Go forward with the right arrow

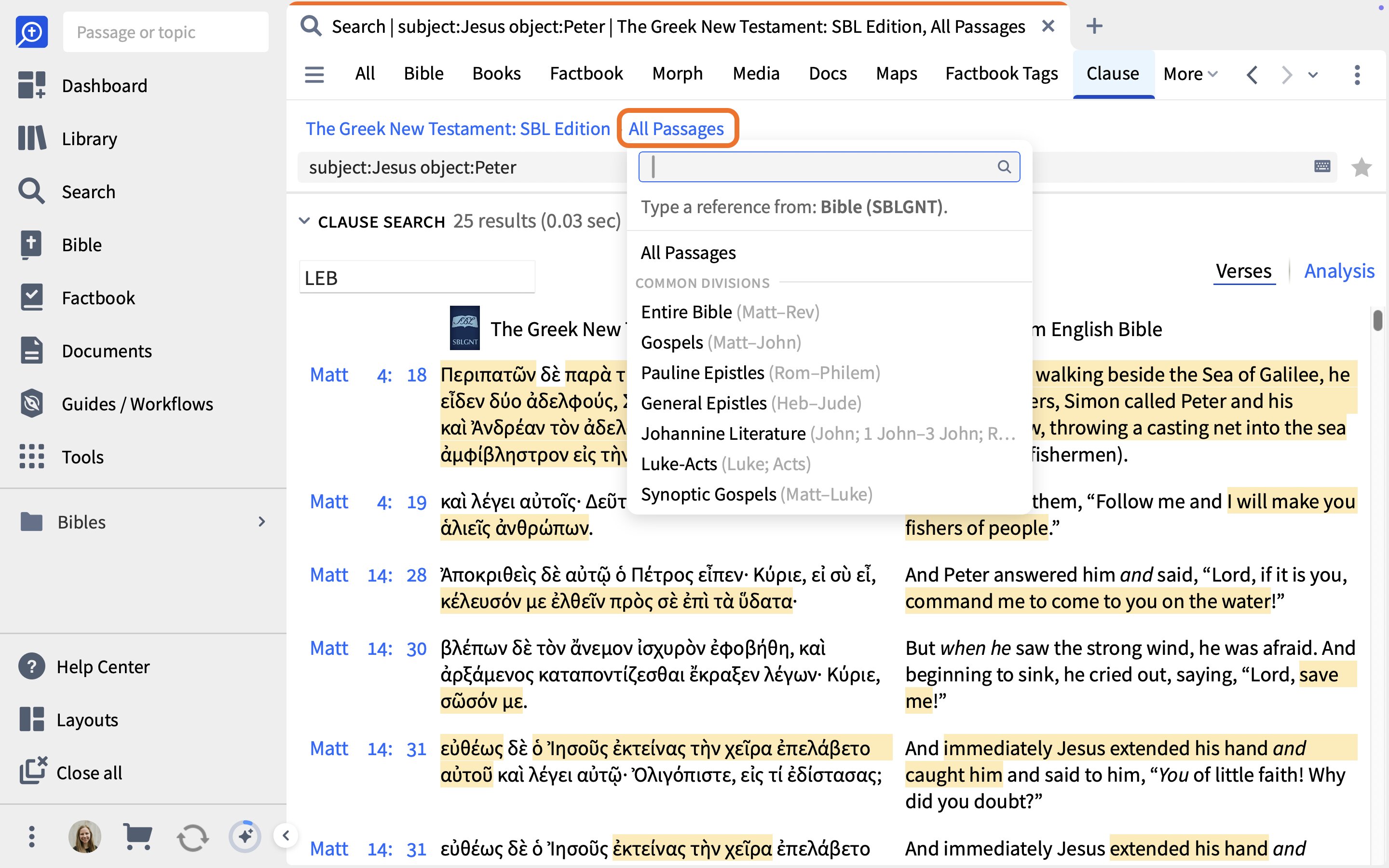[x=1287, y=75]
